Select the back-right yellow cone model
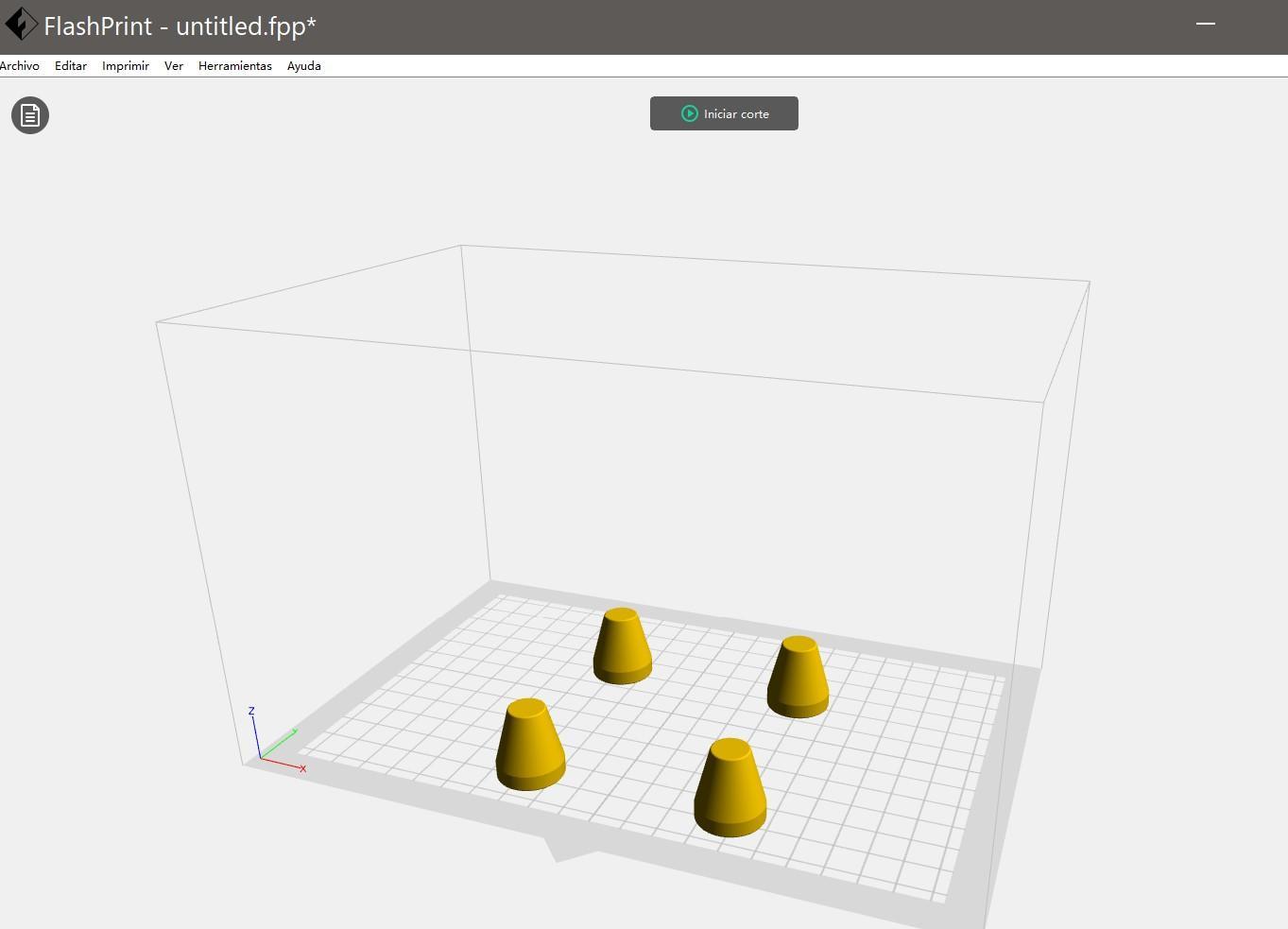 click(799, 678)
